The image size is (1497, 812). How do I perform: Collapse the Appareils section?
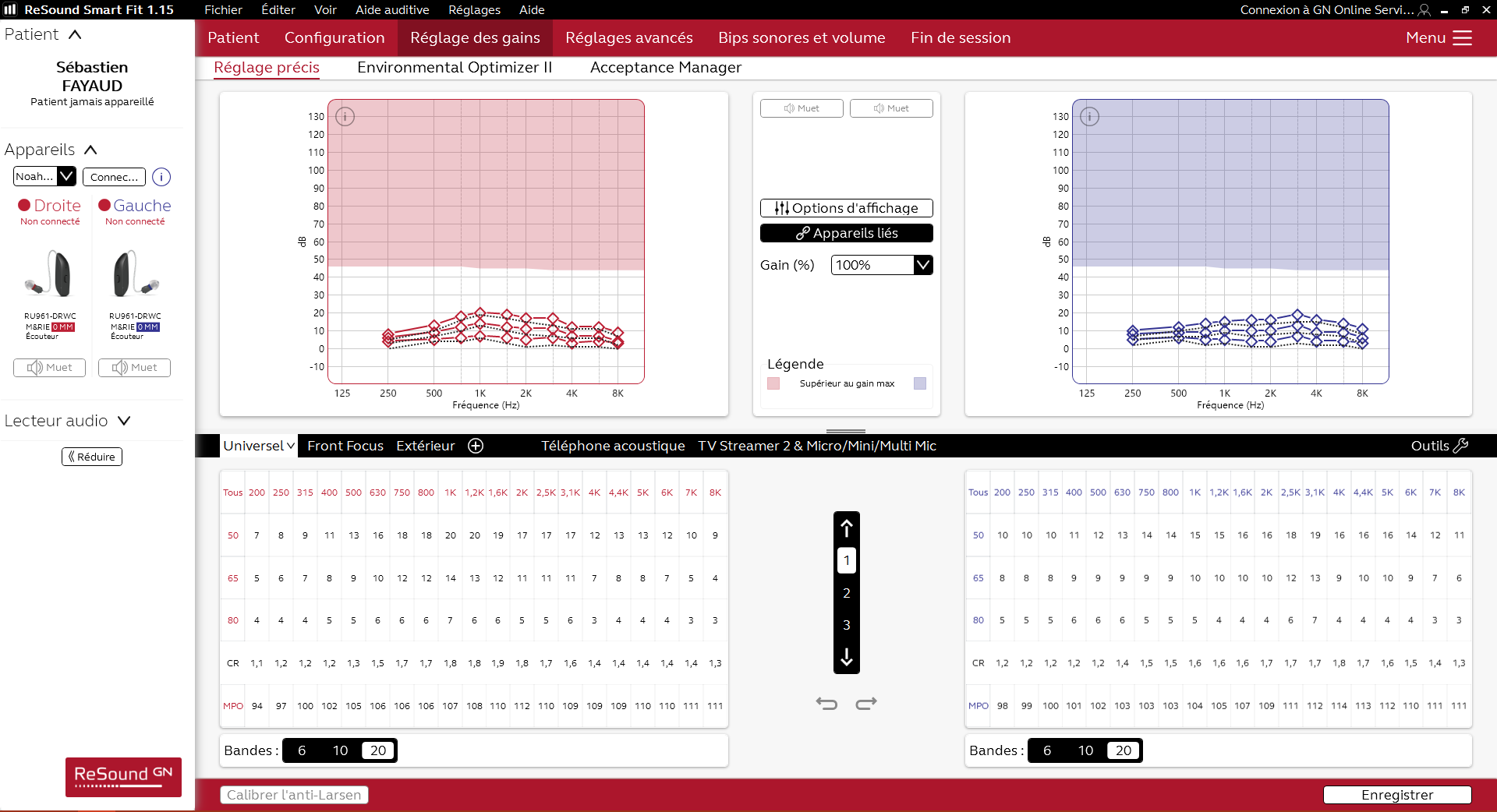[90, 150]
